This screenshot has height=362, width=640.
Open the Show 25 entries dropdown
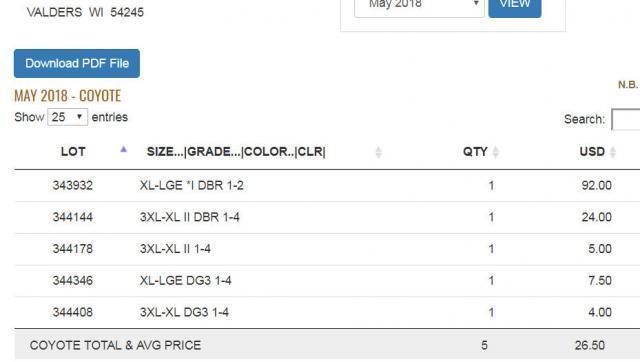[x=67, y=117]
